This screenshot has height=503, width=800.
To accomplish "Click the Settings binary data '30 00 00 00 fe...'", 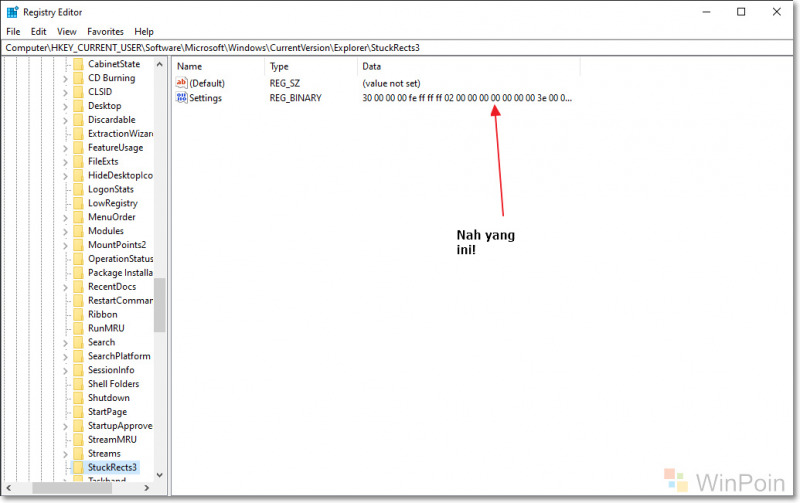I will [467, 98].
